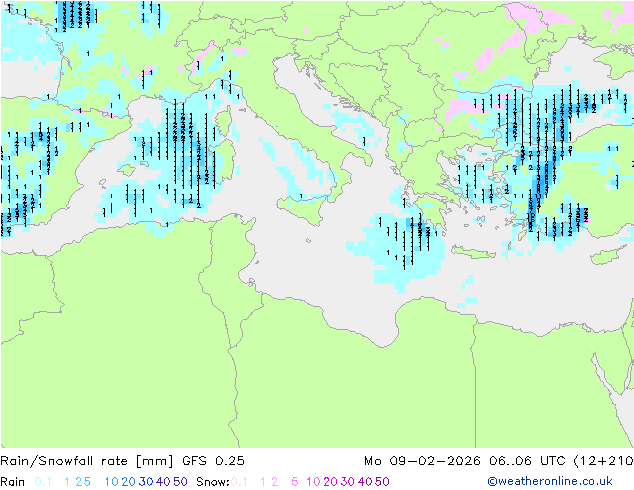Select the Snow legend value 0.1
The image size is (634, 490).
(239, 482)
